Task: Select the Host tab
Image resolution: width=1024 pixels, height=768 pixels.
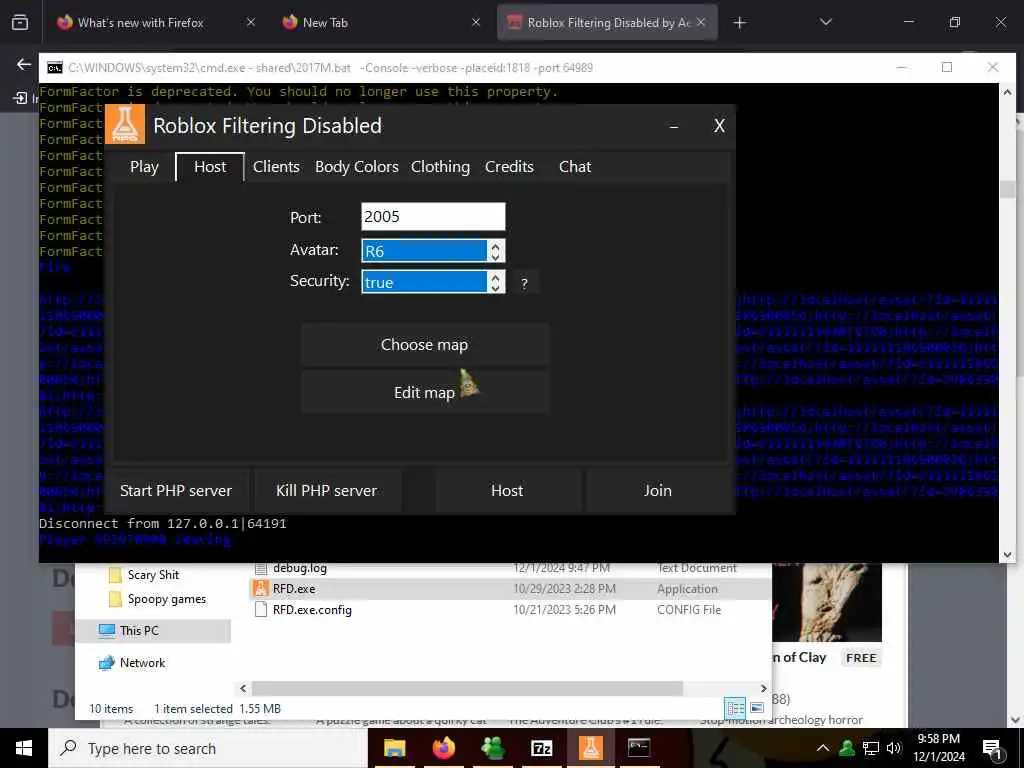Action: click(210, 167)
